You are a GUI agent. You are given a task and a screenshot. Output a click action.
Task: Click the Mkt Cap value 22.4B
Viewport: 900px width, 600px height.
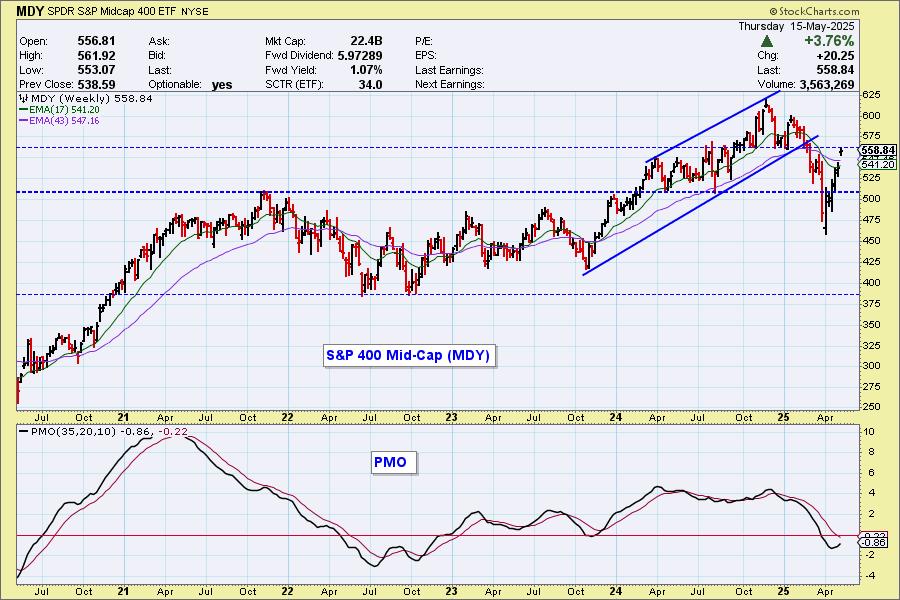point(366,41)
